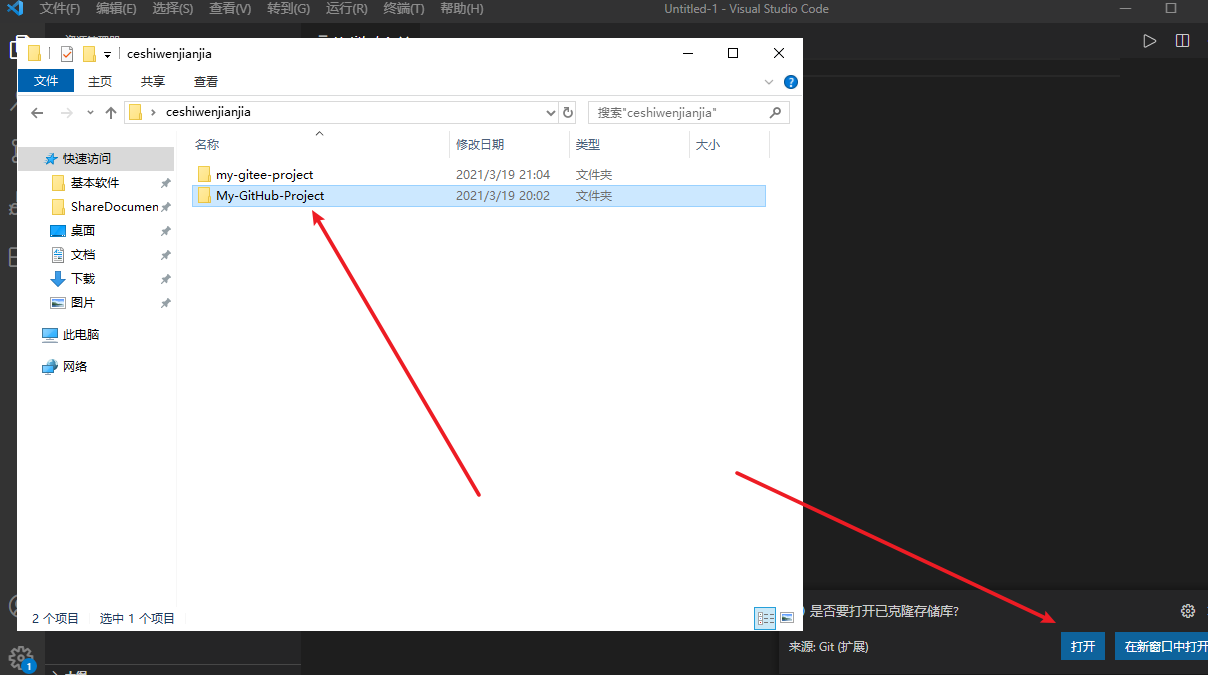Viewport: 1208px width, 675px height.
Task: Click the folder icon in Explorer title bar
Action: click(x=34, y=54)
